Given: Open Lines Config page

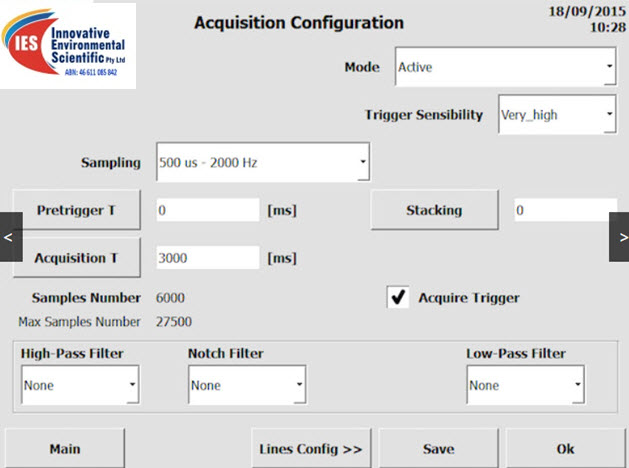Looking at the screenshot, I should (x=311, y=448).
